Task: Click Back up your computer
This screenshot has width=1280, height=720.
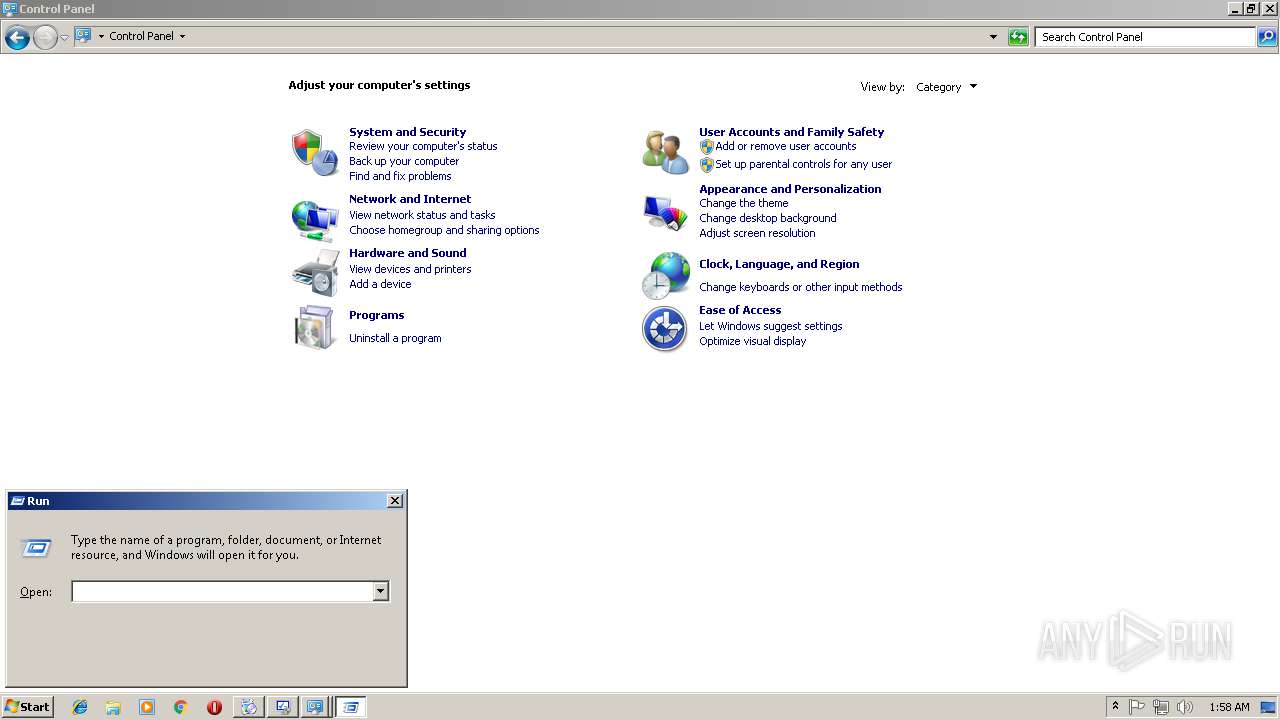Action: (x=404, y=161)
